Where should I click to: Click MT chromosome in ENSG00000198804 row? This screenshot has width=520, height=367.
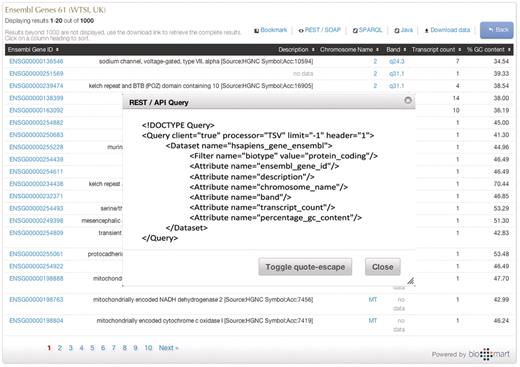[373, 321]
